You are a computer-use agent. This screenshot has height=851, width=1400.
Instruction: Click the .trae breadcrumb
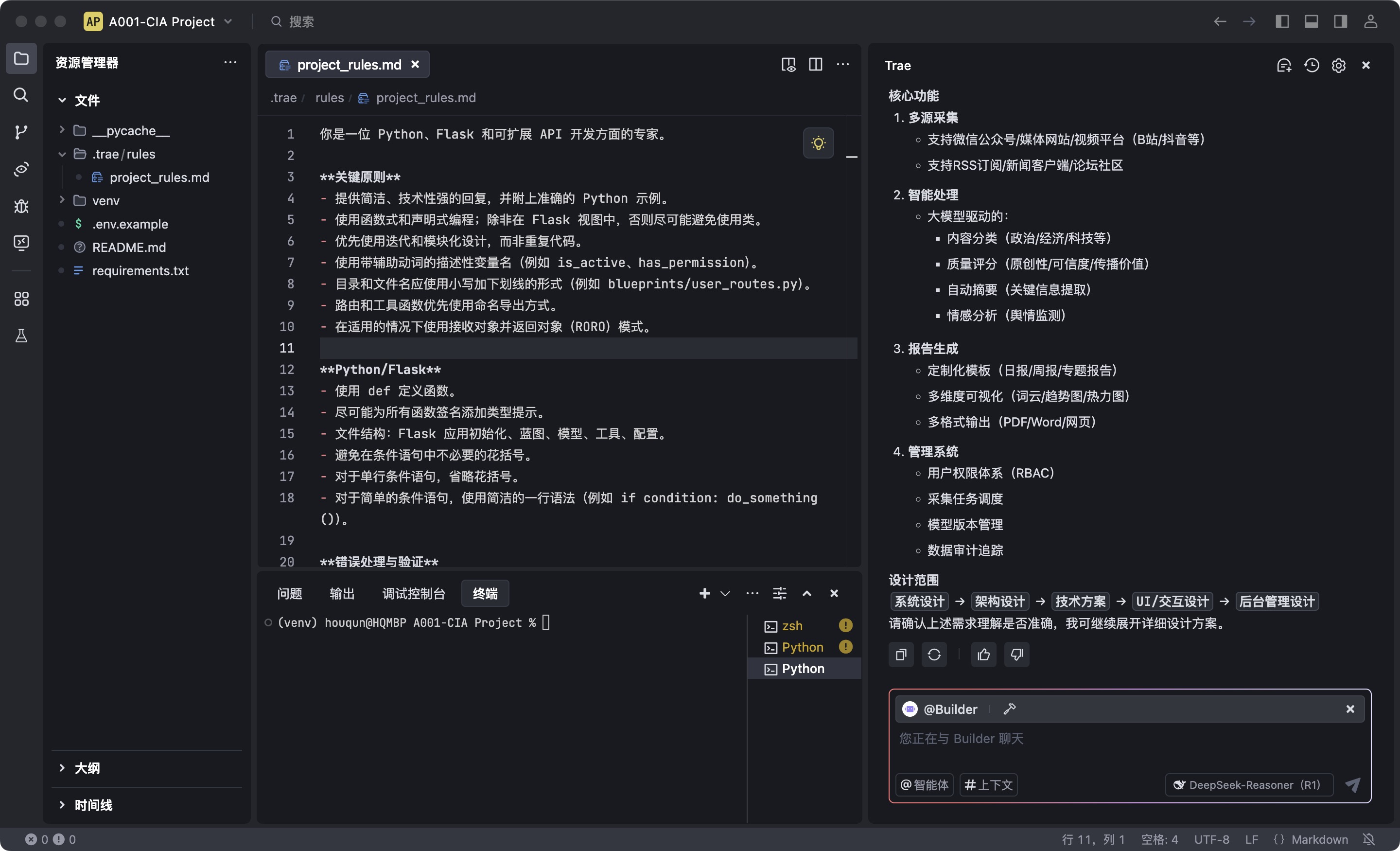click(x=283, y=98)
